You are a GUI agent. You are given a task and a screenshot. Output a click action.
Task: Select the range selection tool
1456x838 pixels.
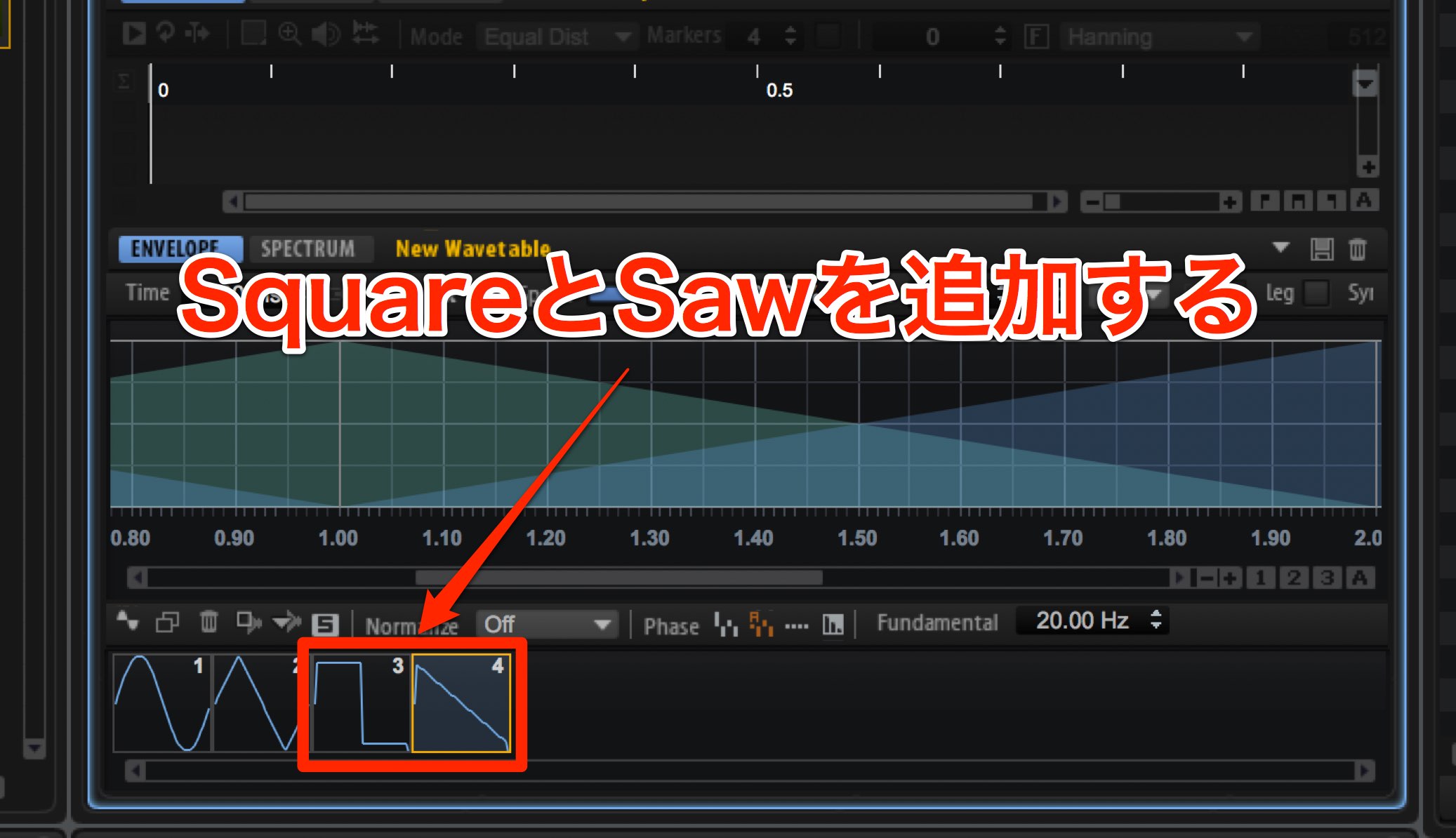(x=253, y=33)
